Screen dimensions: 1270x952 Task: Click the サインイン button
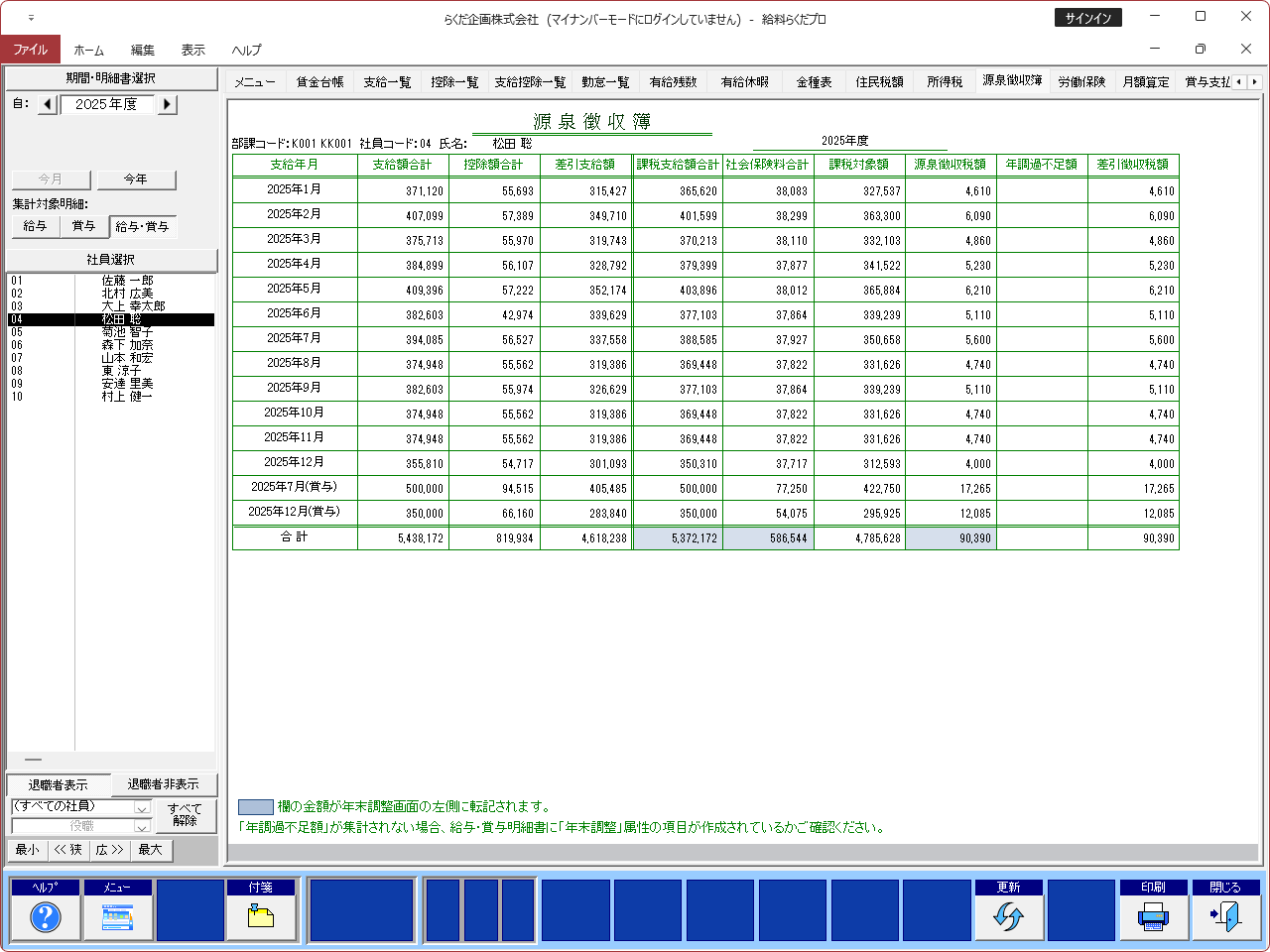[1087, 18]
